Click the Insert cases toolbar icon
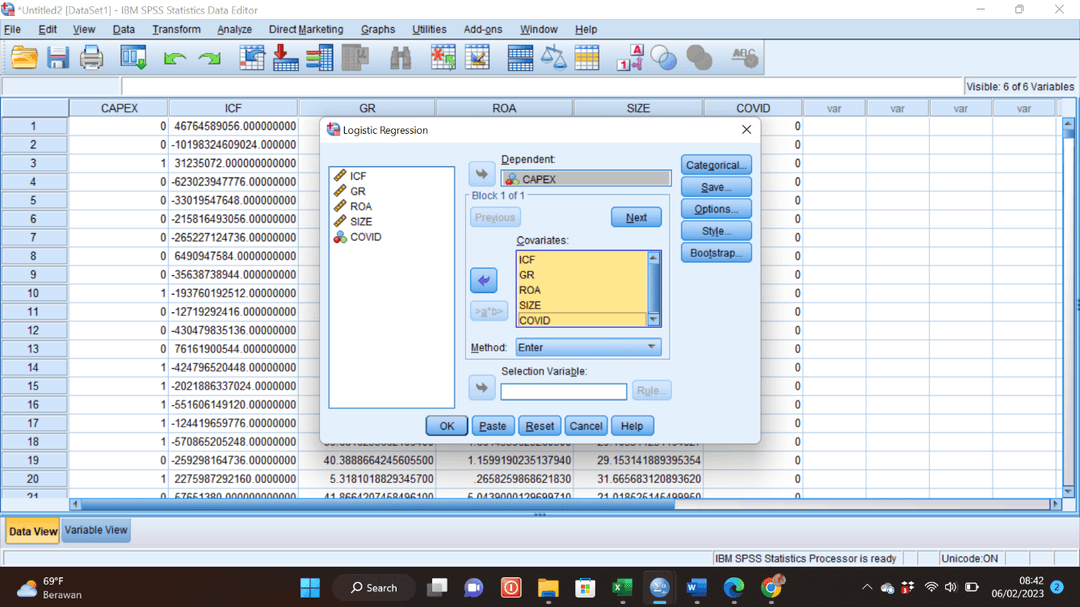The height and width of the screenshot is (607, 1080). coord(443,58)
